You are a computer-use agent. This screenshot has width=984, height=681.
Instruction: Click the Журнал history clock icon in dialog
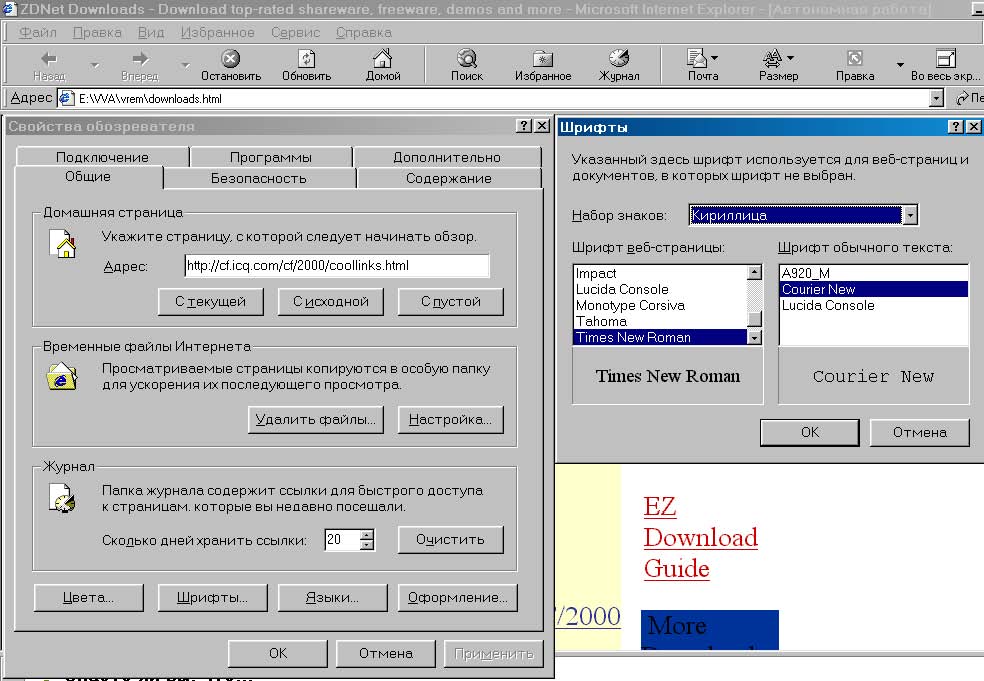point(62,498)
